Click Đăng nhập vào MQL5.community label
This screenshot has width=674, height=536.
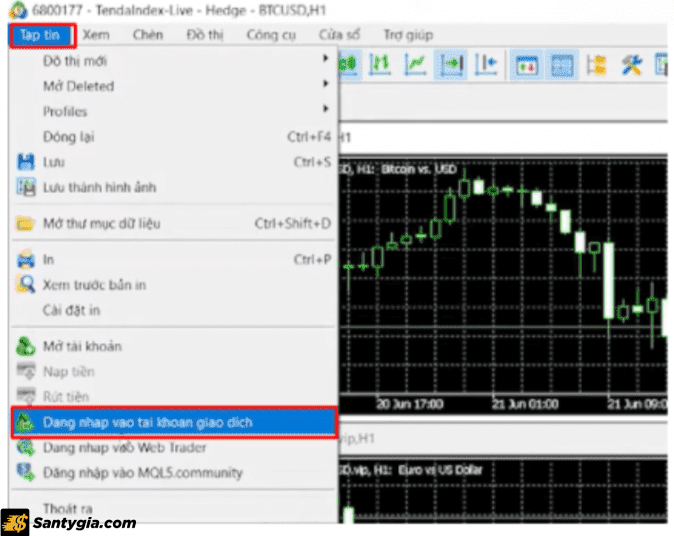tap(143, 473)
